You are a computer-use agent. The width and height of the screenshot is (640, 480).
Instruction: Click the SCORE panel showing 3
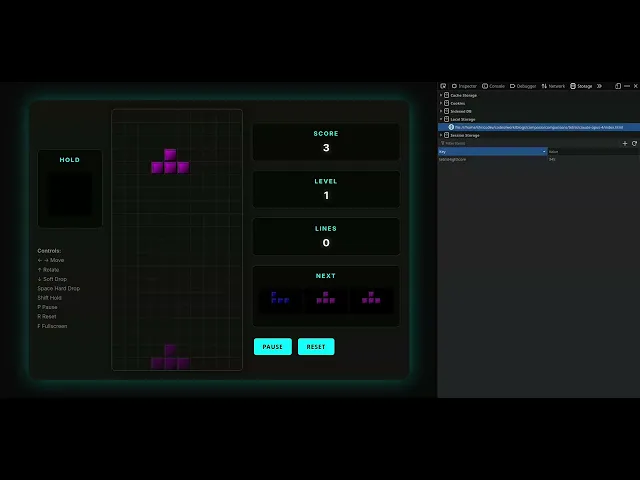coord(326,142)
